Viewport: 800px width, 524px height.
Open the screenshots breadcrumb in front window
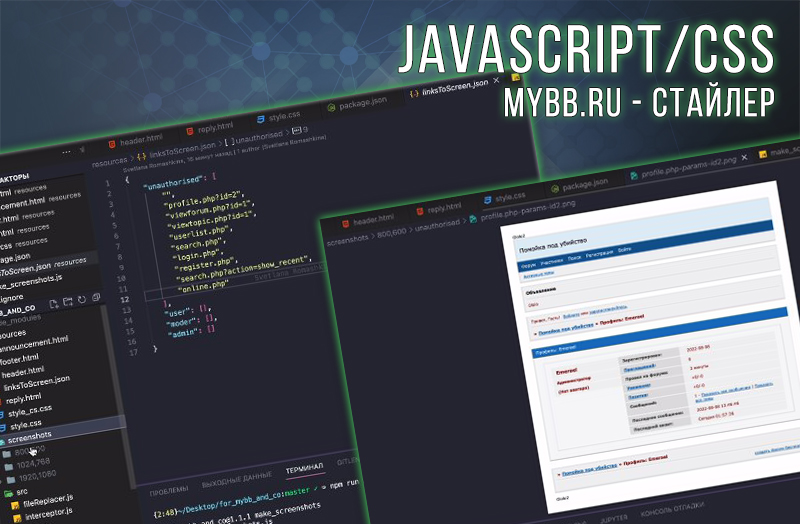(x=347, y=240)
